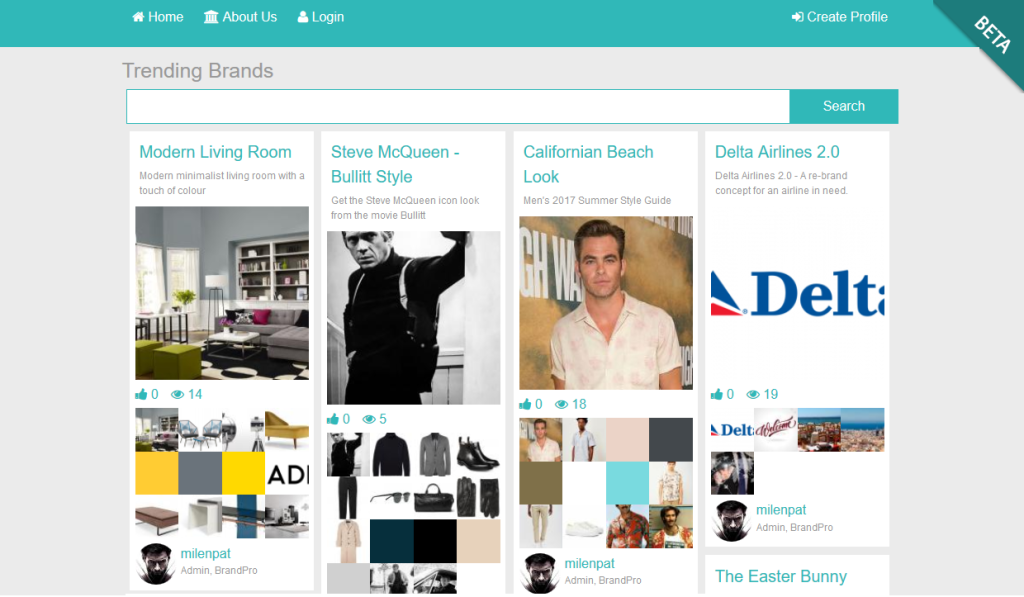The width and height of the screenshot is (1024, 597).
Task: Select the Welcome script thumbnail
Action: [x=776, y=430]
